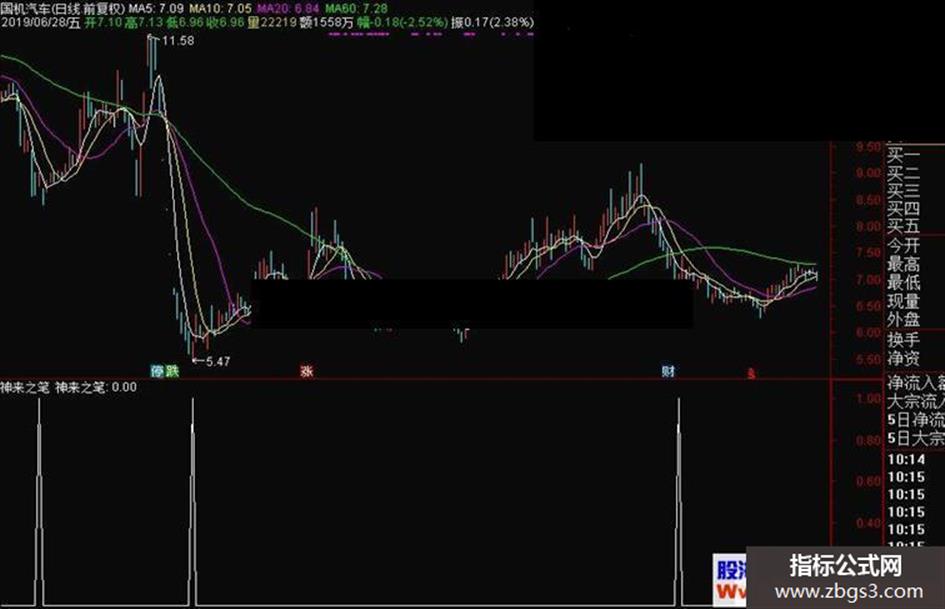The width and height of the screenshot is (945, 609).
Task: Click the 5日净流 fund flow row
Action: (x=915, y=420)
